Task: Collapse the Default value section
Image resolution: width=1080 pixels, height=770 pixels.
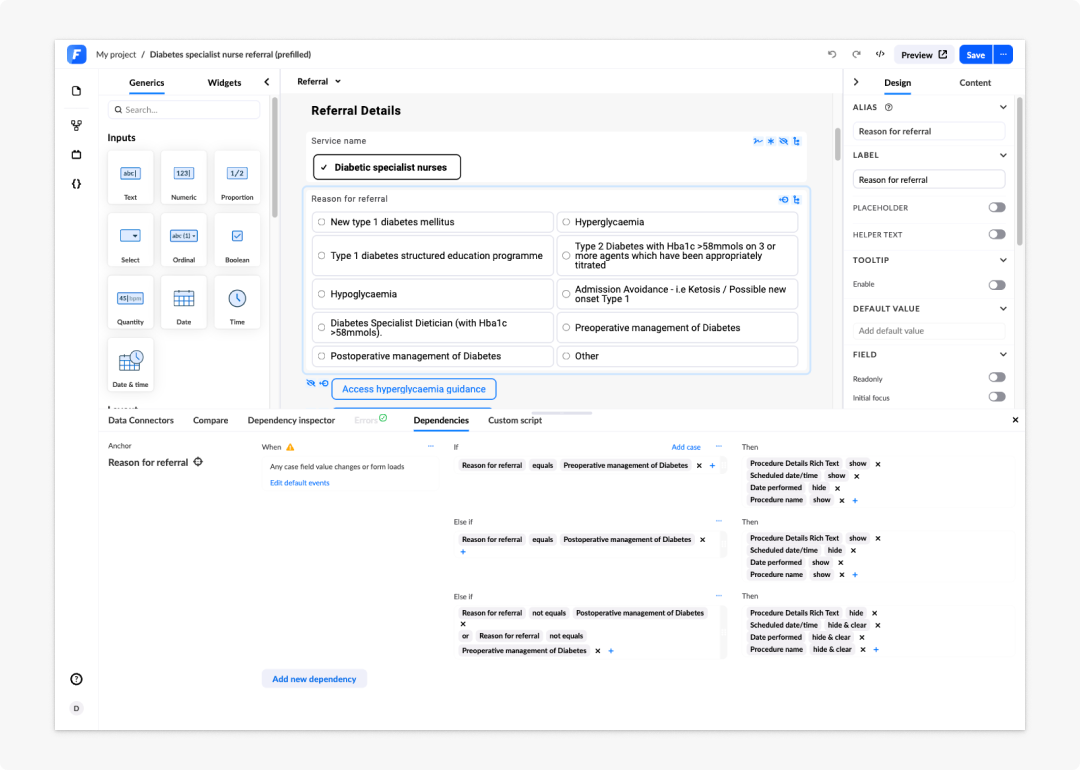Action: coord(1003,309)
